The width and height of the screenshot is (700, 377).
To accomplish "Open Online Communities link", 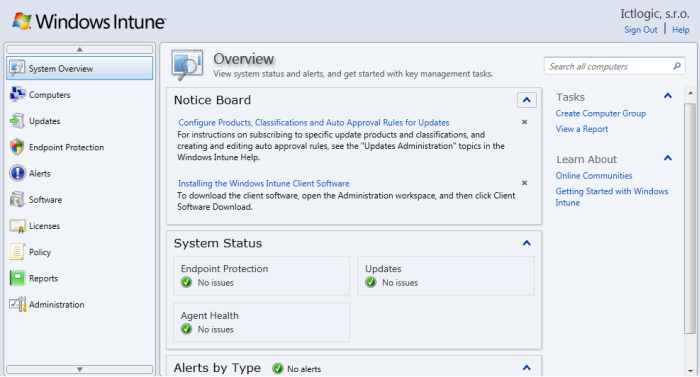I will 594,176.
